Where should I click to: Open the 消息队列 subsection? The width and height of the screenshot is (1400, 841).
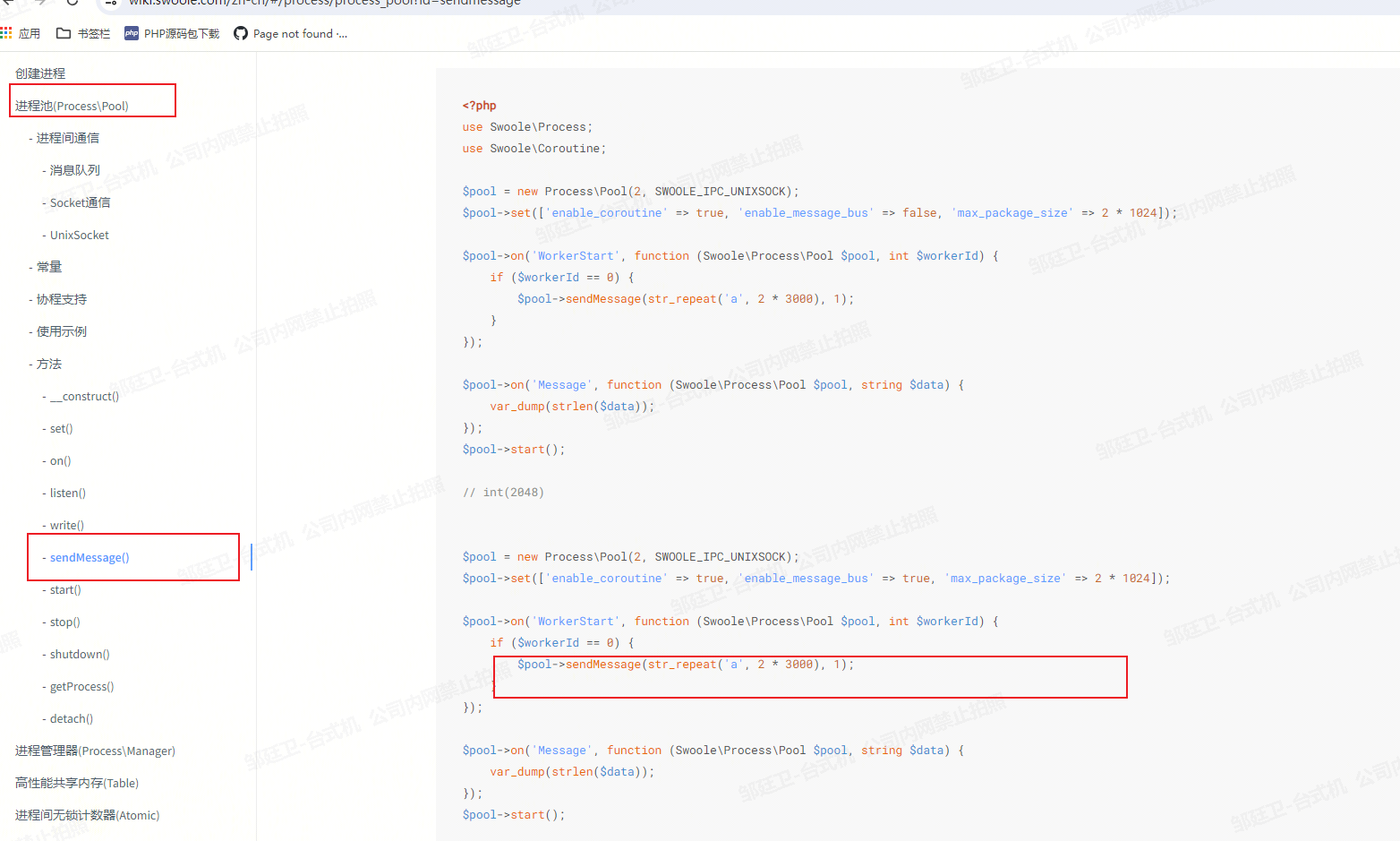coord(74,170)
